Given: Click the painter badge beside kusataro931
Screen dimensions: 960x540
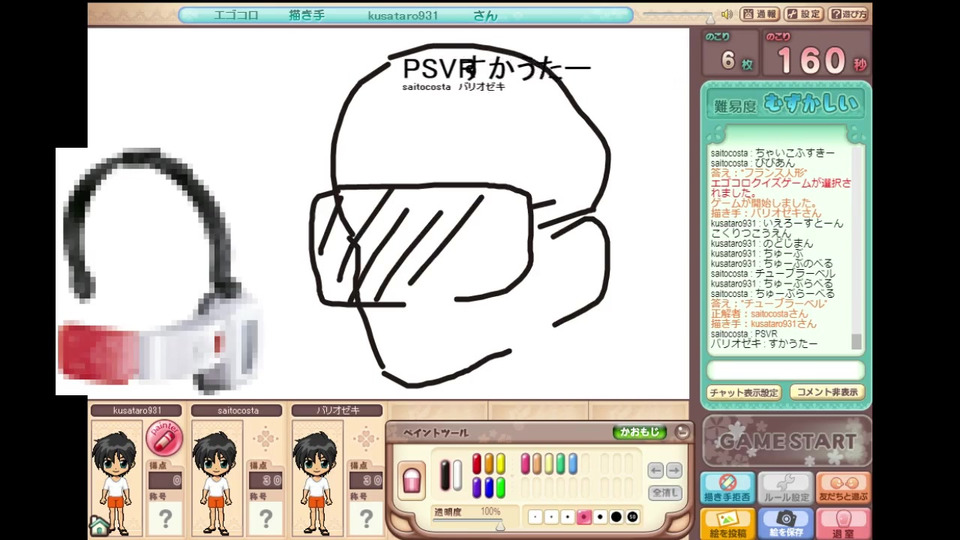Looking at the screenshot, I should pos(165,438).
